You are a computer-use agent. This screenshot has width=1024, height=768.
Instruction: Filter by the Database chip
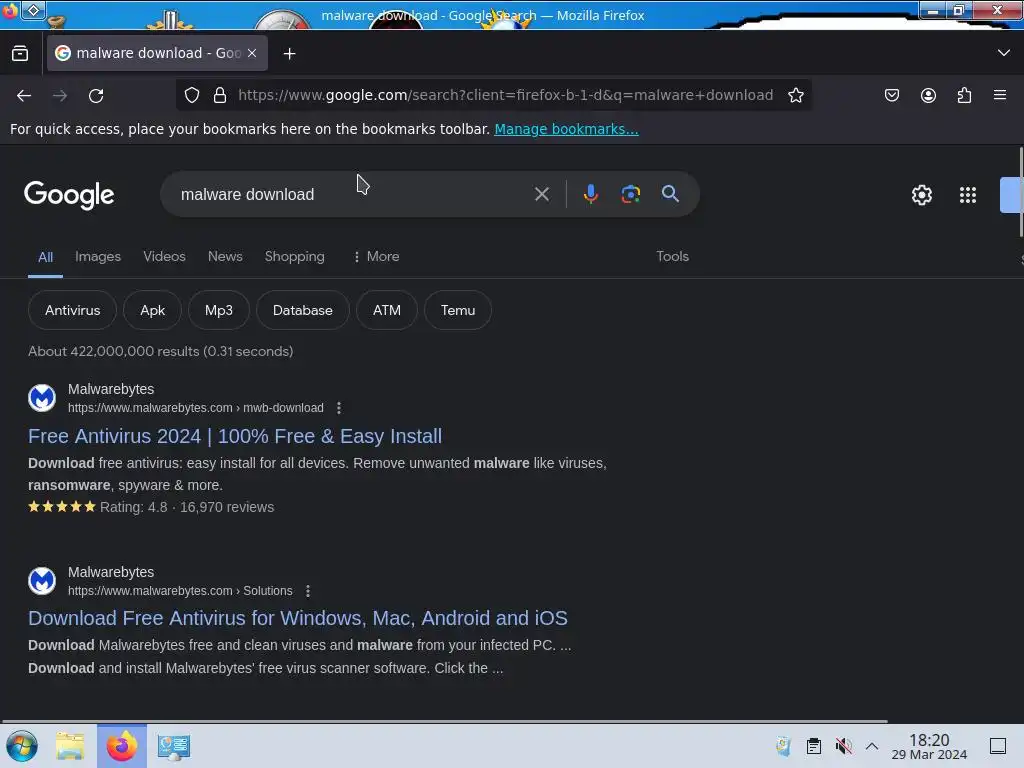click(302, 310)
